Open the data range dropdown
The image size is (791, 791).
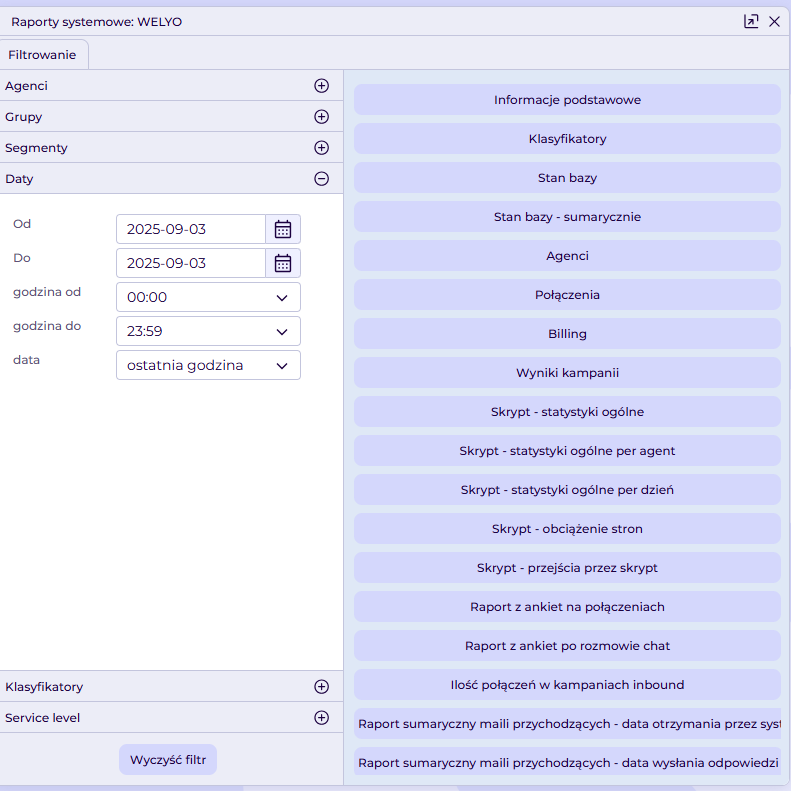point(208,365)
